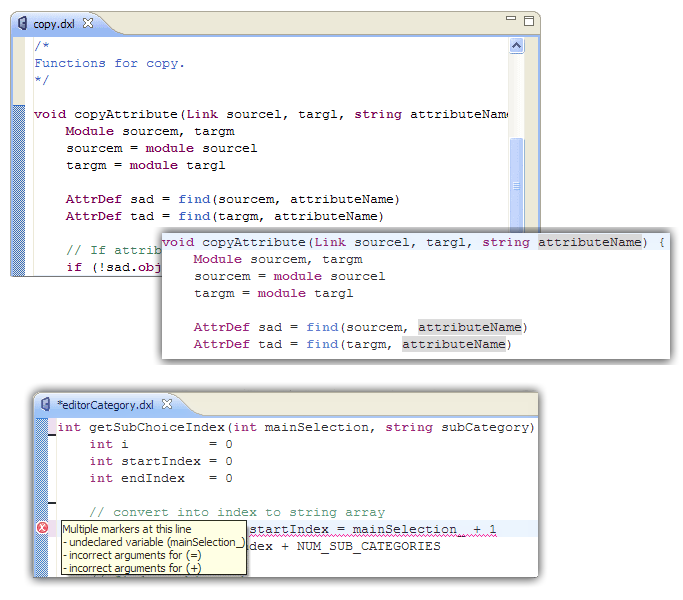Click 'int getSubChoiceIndex' function declaration
683x600 pixels.
(x=296, y=427)
